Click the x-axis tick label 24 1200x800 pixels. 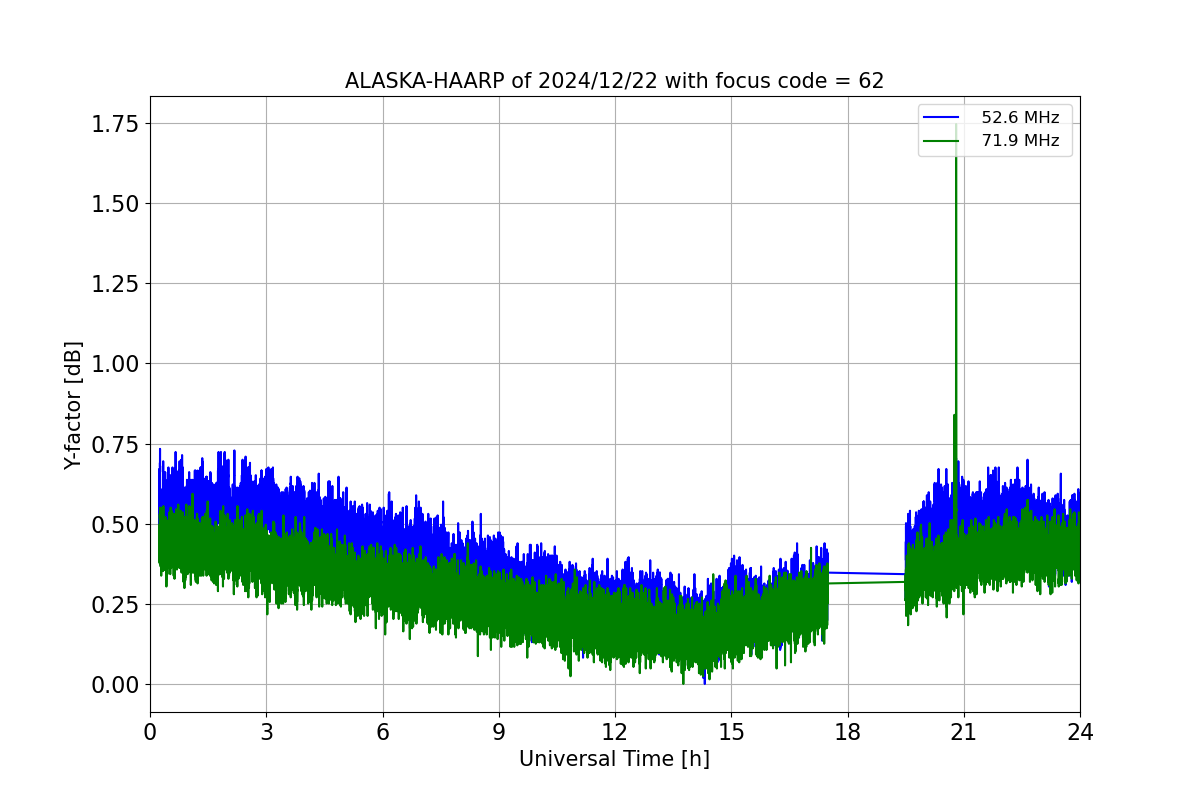[x=1080, y=732]
